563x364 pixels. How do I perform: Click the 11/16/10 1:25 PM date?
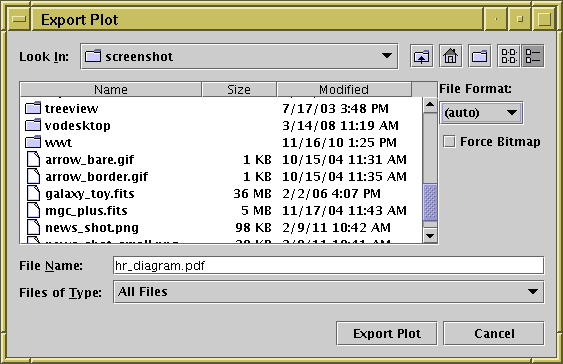click(339, 143)
